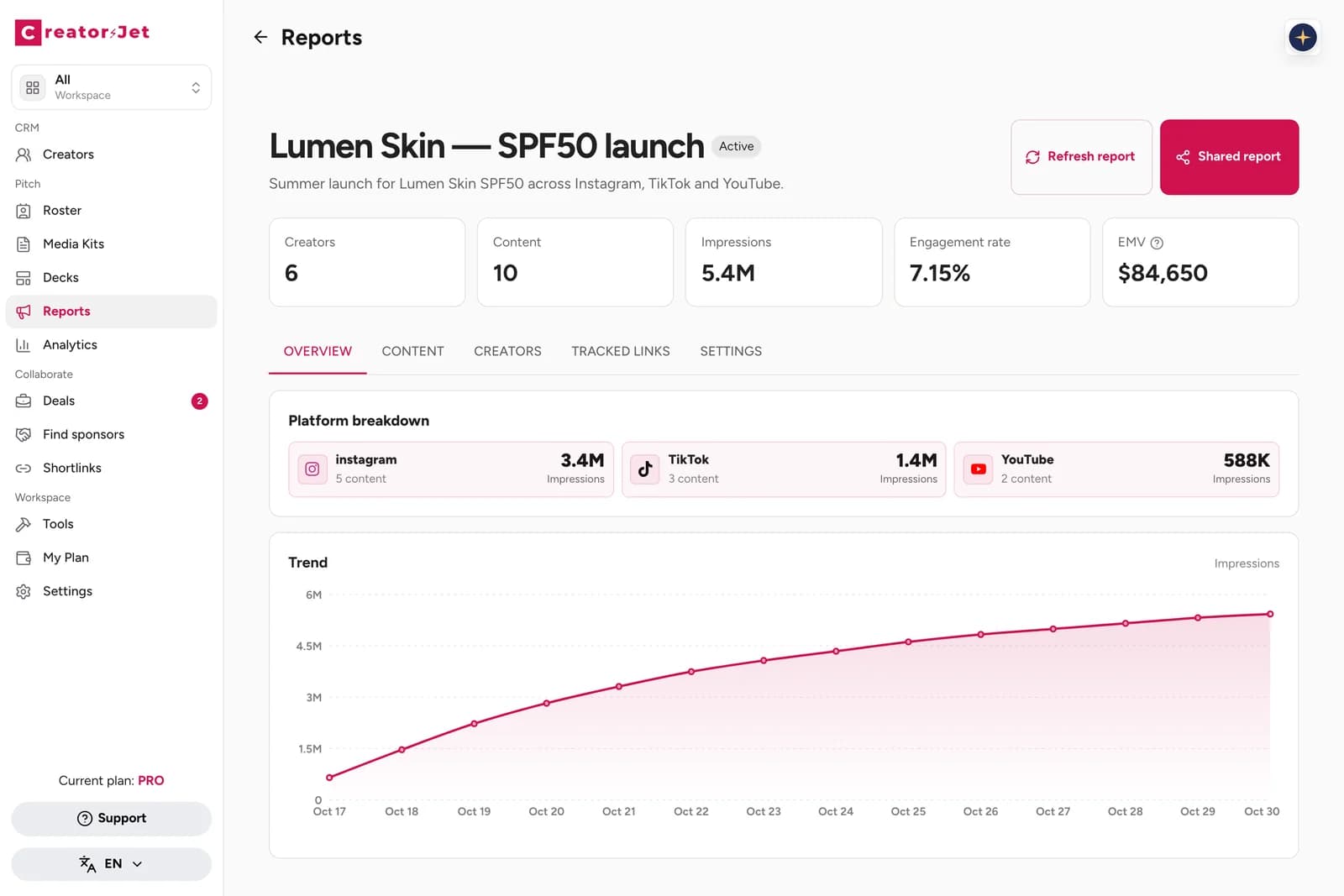Open Creators in the sidebar
Image resolution: width=1344 pixels, height=896 pixels.
[111, 155]
